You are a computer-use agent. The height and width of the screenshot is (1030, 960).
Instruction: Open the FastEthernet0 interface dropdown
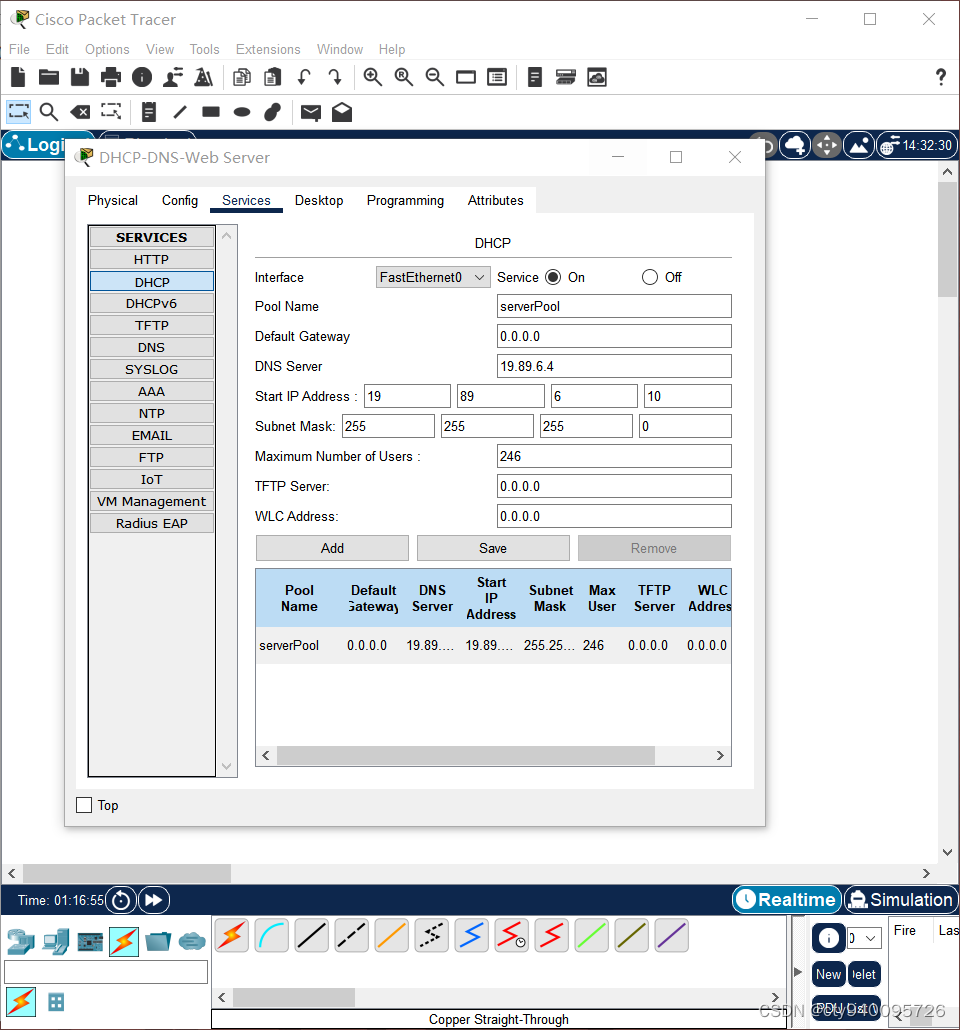click(x=433, y=277)
